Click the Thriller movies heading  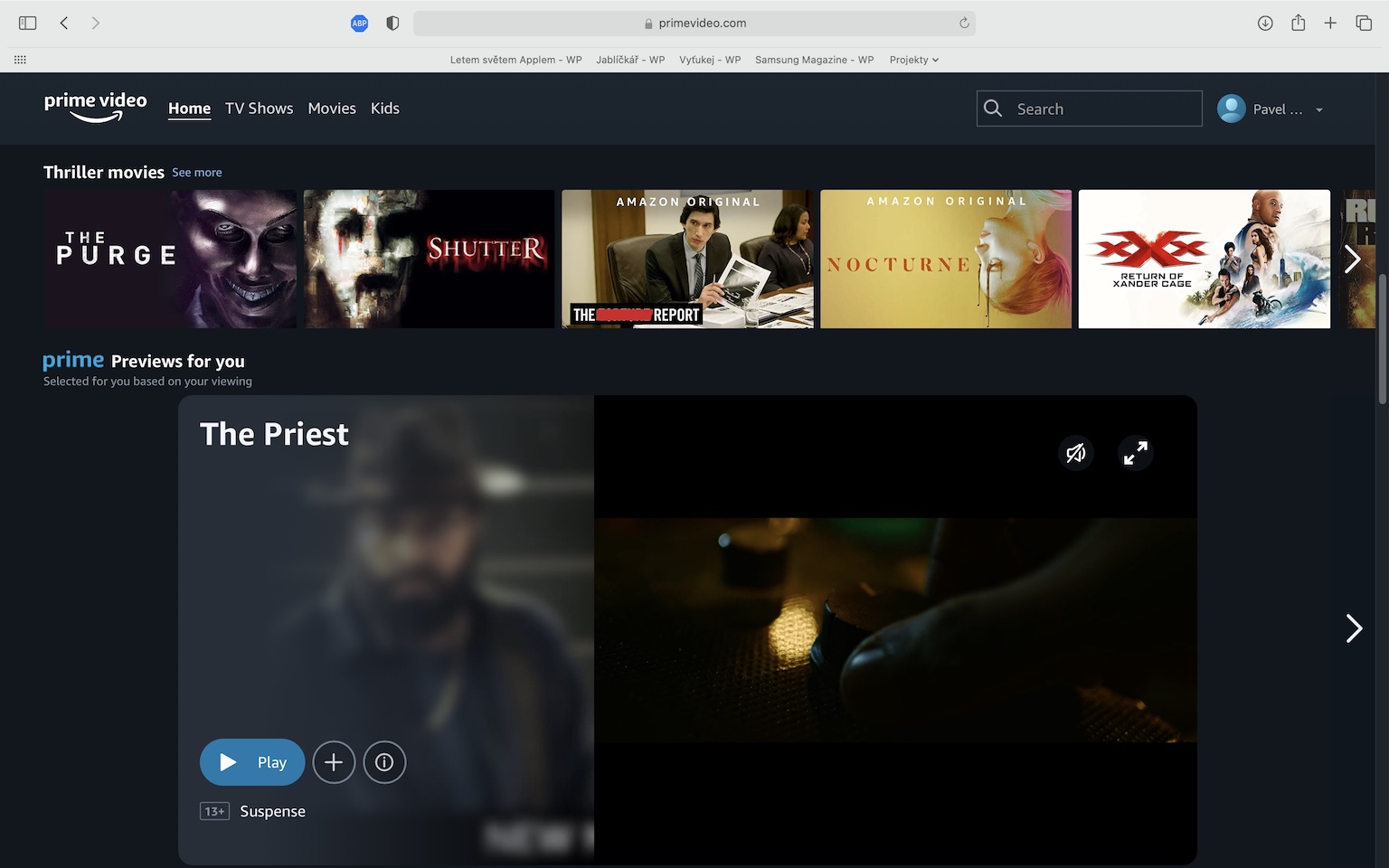coord(104,172)
